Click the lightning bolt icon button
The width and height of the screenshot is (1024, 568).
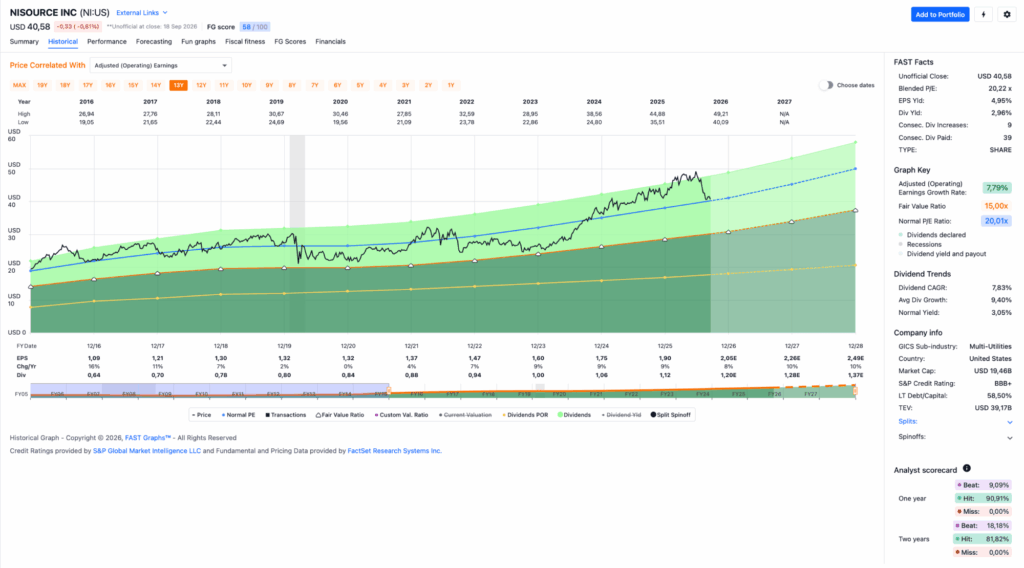pos(983,14)
